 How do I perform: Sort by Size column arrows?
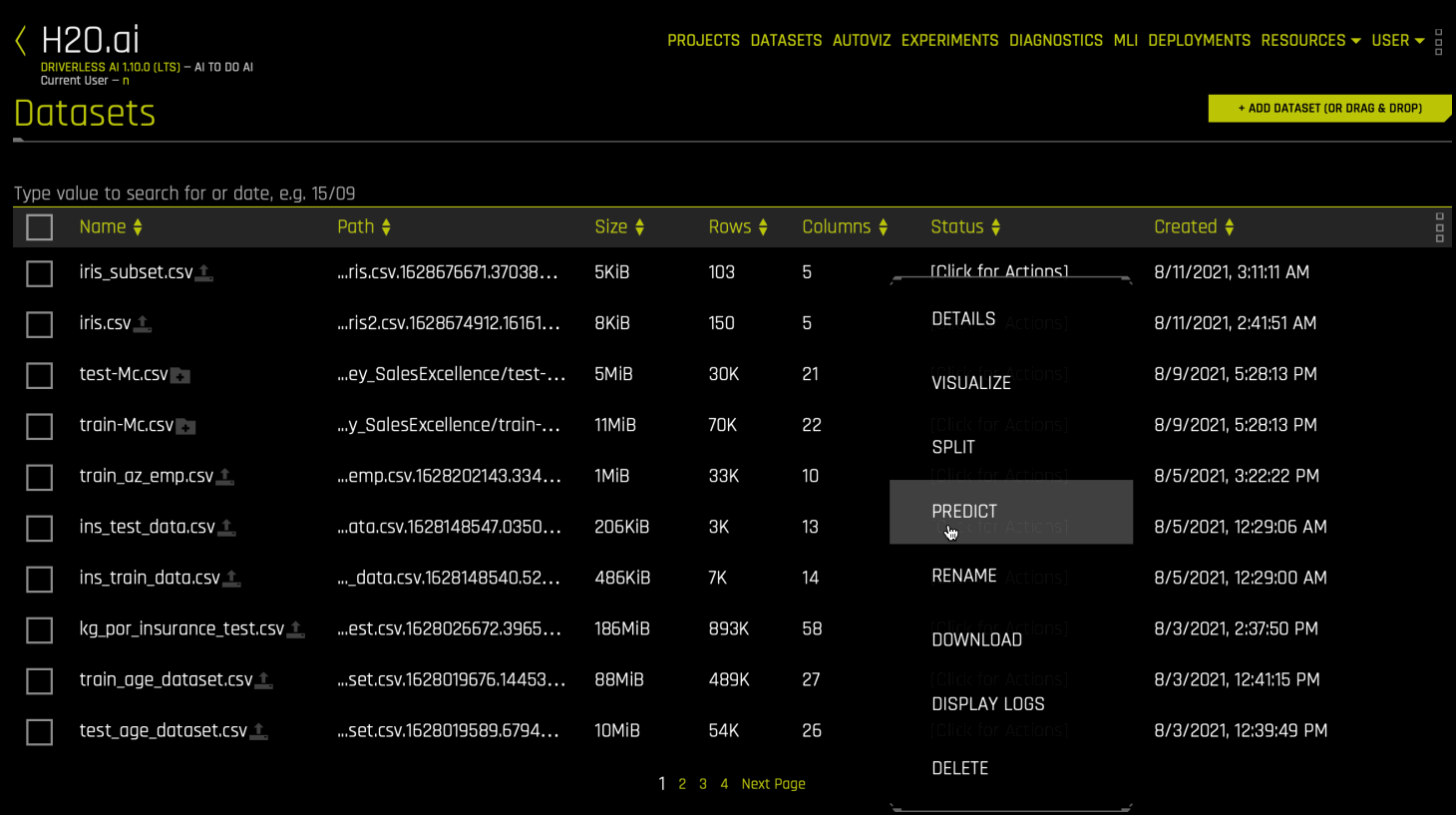point(639,227)
